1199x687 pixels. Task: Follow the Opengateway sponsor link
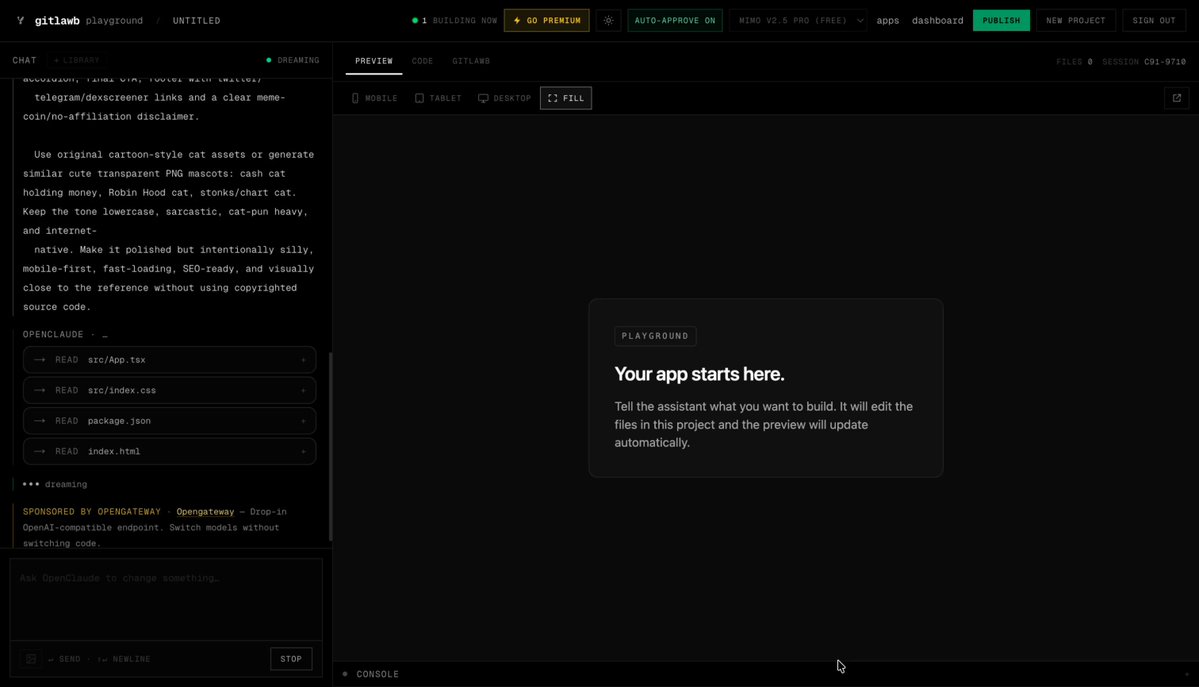205,512
